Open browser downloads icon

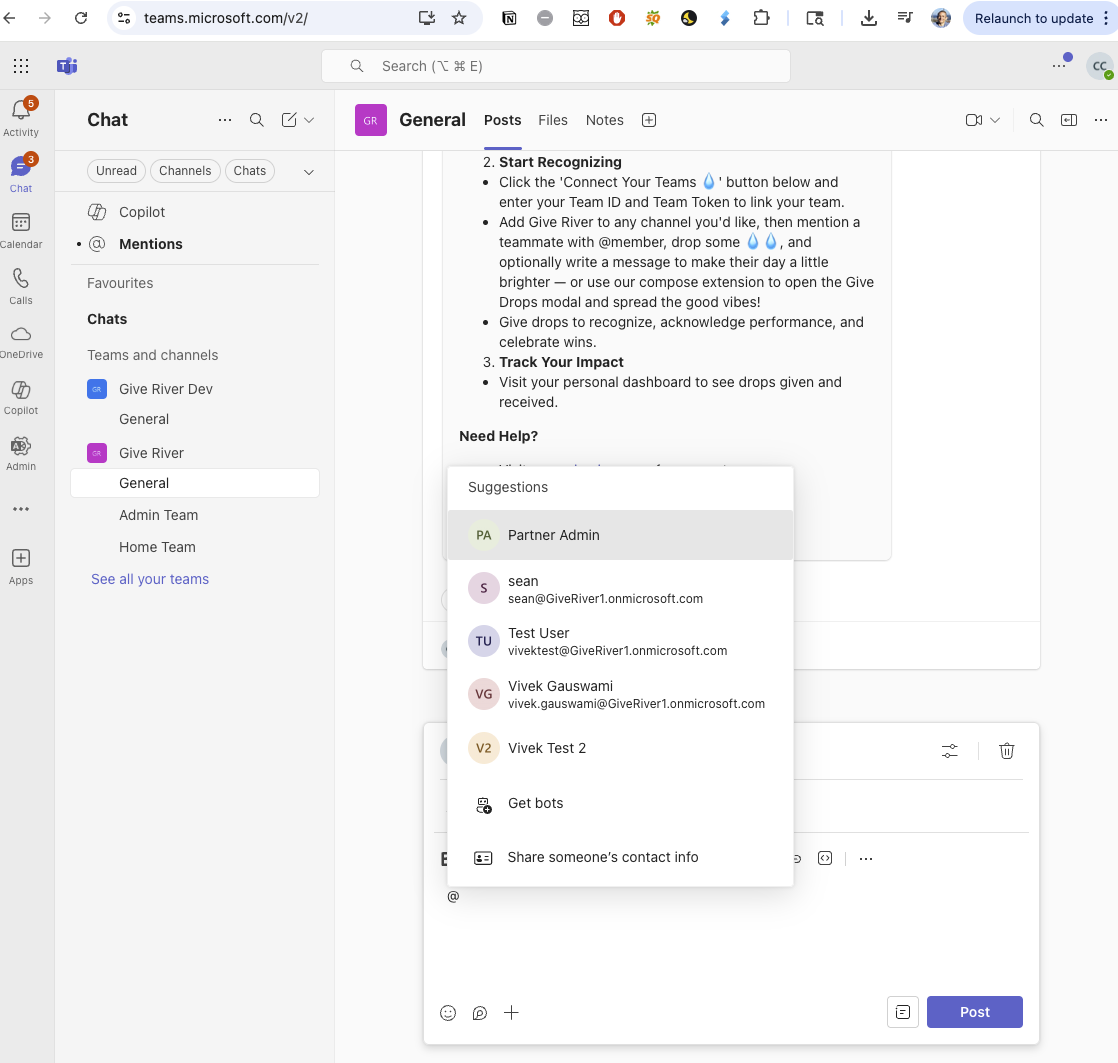tap(868, 18)
